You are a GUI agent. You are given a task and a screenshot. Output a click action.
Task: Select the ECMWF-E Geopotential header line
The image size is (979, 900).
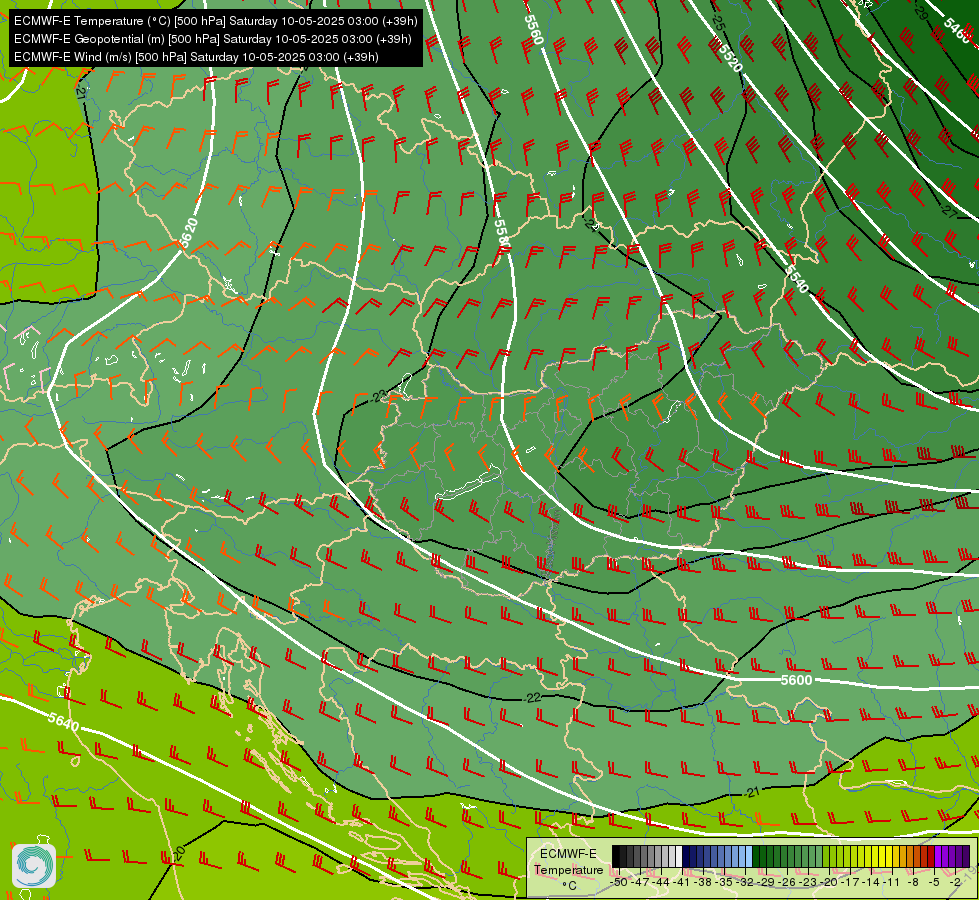click(x=213, y=39)
